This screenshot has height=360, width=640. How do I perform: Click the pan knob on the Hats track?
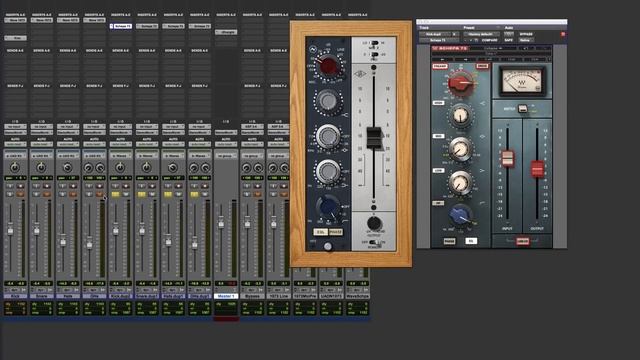(67, 167)
